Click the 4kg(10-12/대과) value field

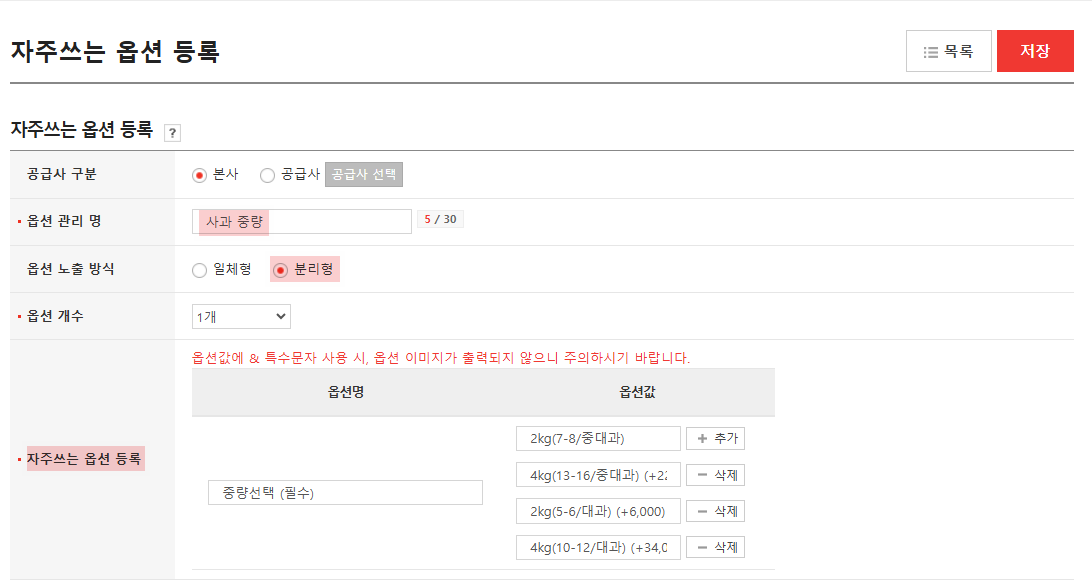(x=598, y=547)
